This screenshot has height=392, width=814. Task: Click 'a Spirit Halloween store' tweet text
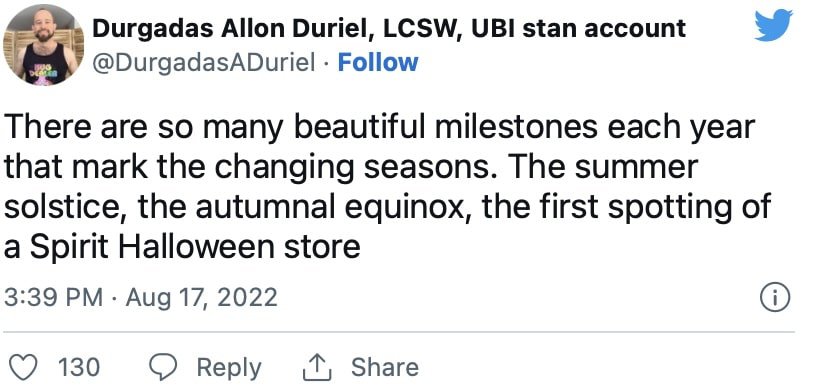(x=182, y=247)
